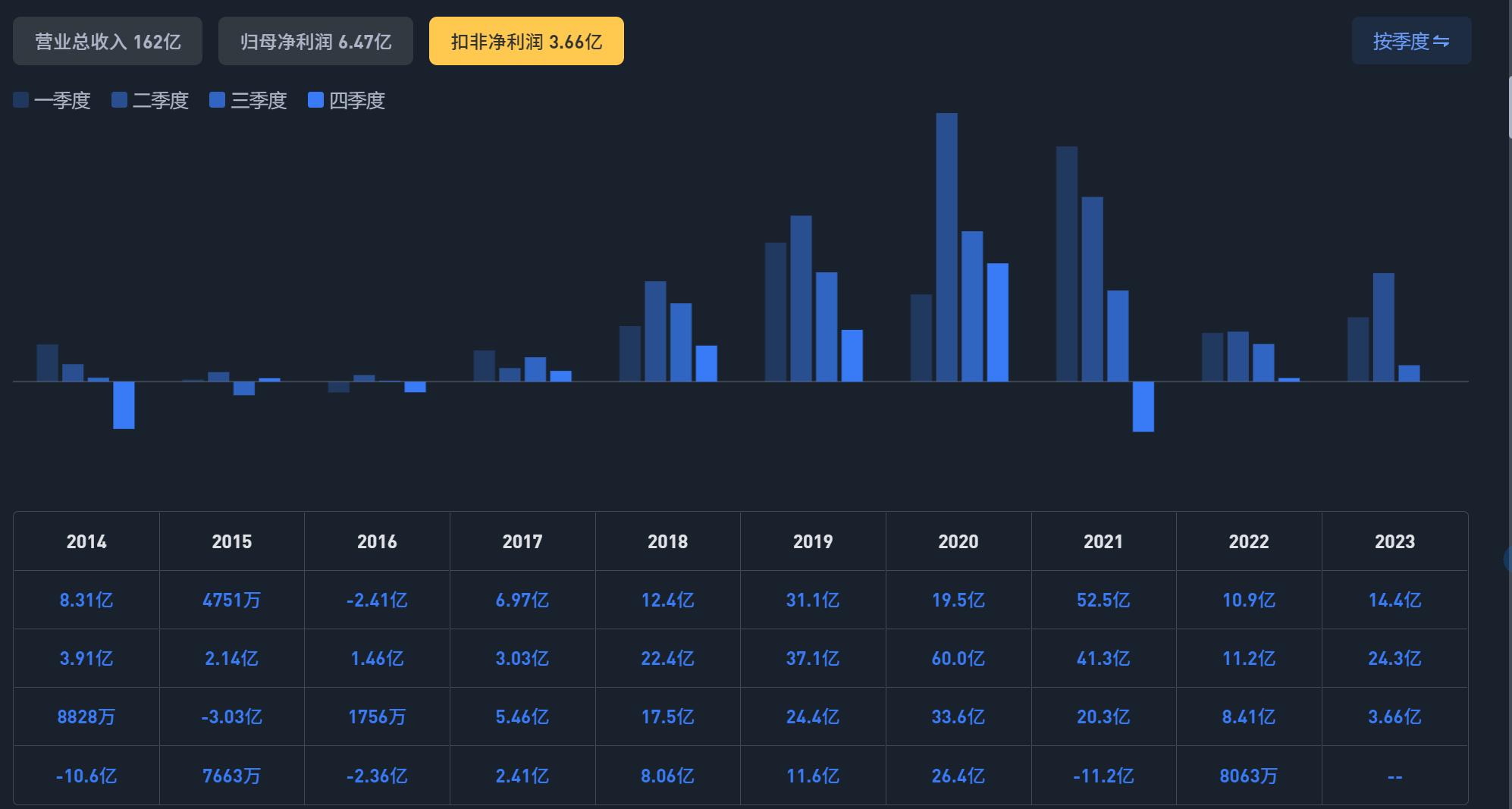Click the 5.46亿 cell

pyautogui.click(x=522, y=716)
